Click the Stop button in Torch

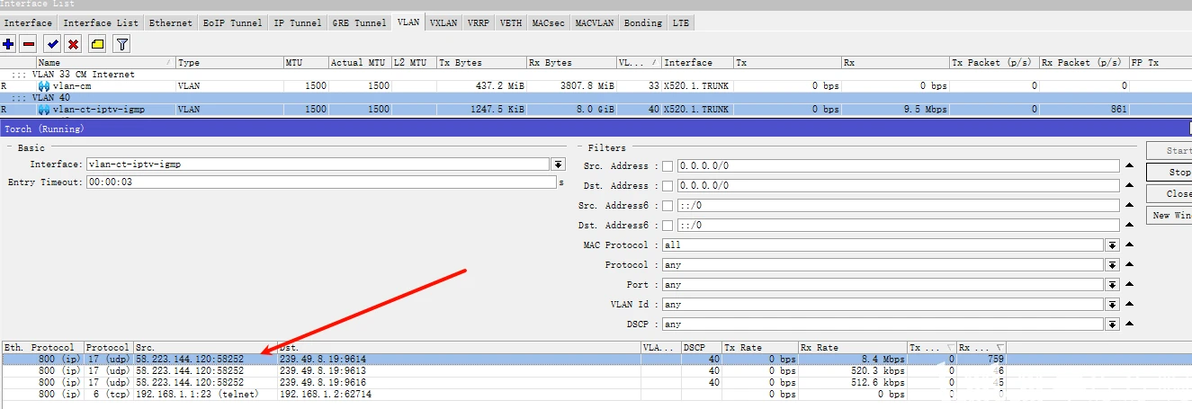tap(1169, 173)
